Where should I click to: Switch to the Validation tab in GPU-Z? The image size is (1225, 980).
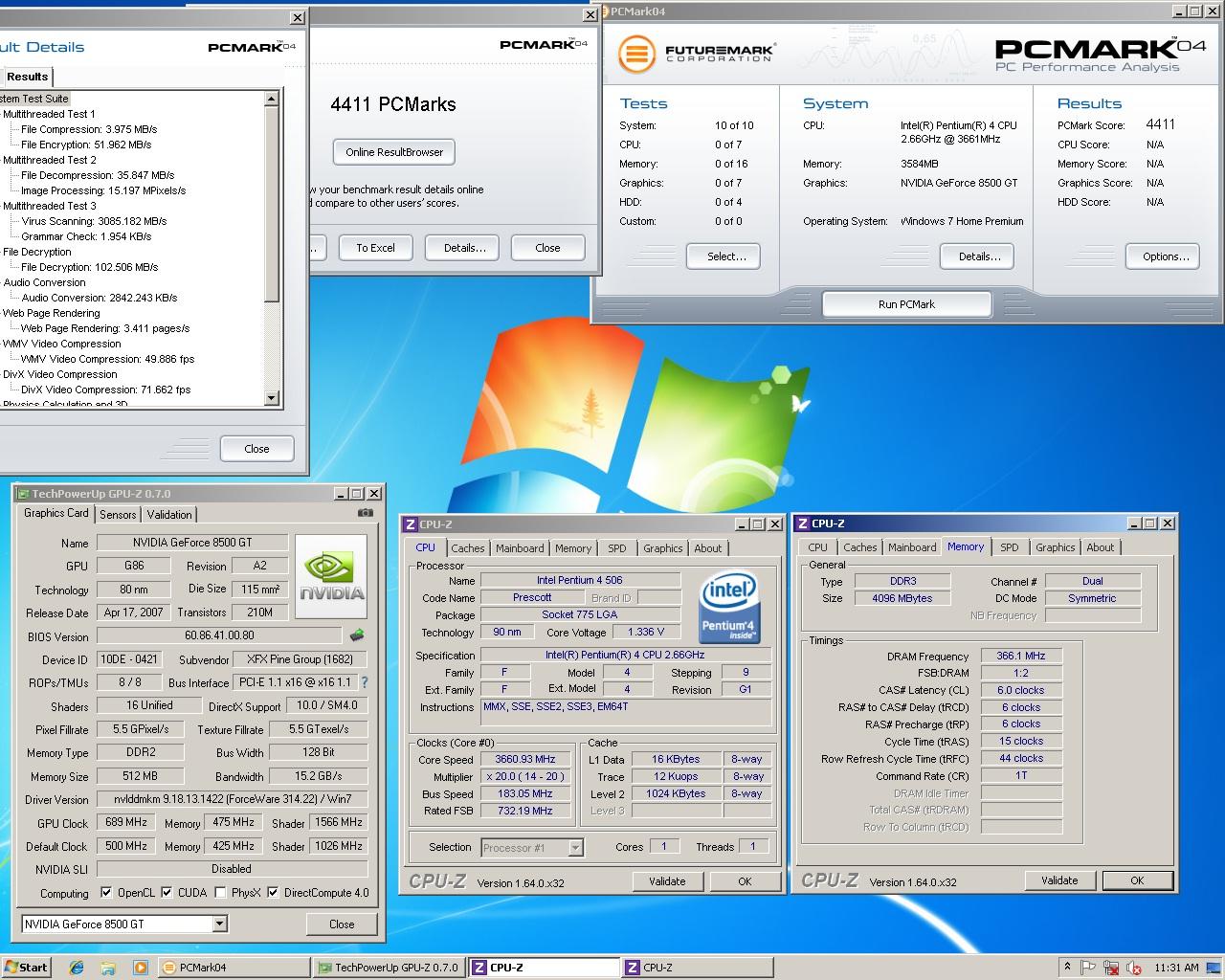[169, 515]
